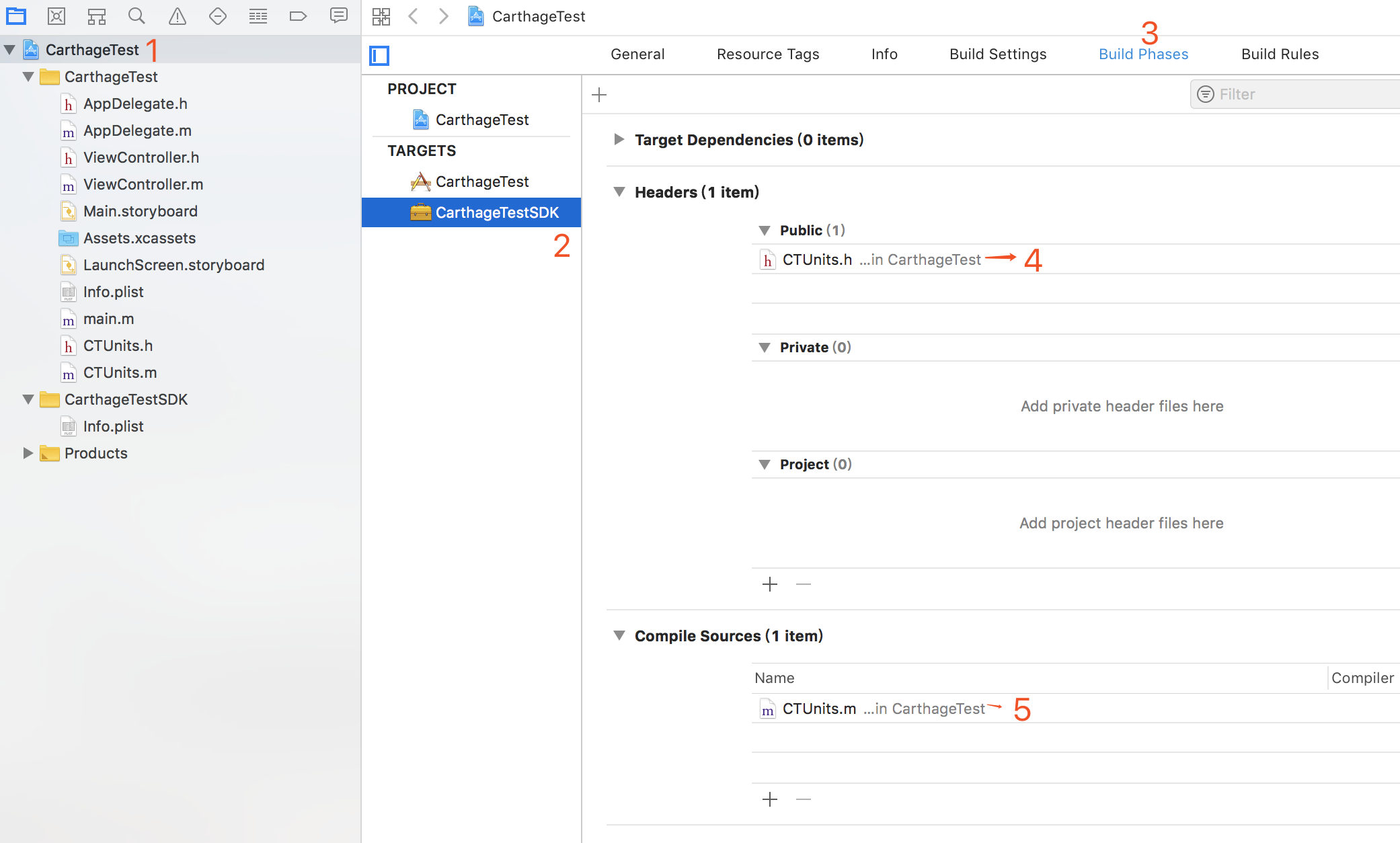Image resolution: width=1400 pixels, height=843 pixels.
Task: Collapse the CarthageTestSDK group folder
Action: pos(28,399)
